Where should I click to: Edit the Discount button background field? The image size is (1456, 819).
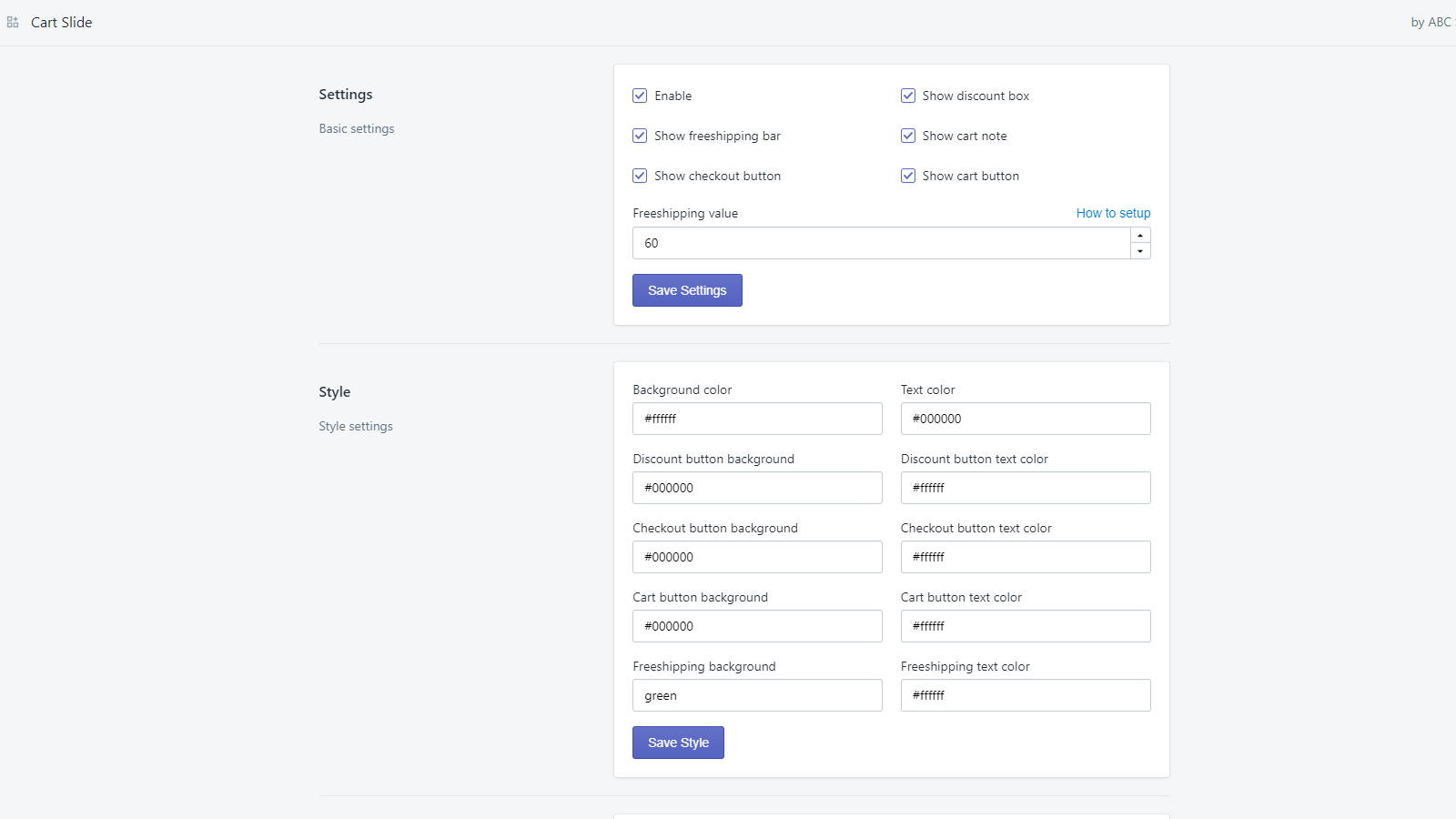(757, 488)
